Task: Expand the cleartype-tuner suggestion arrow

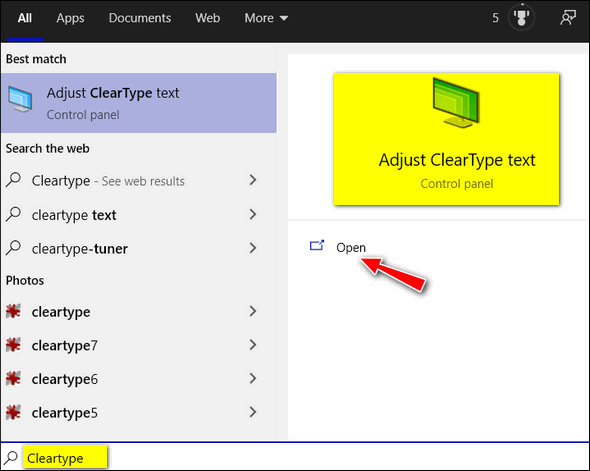Action: (x=253, y=248)
